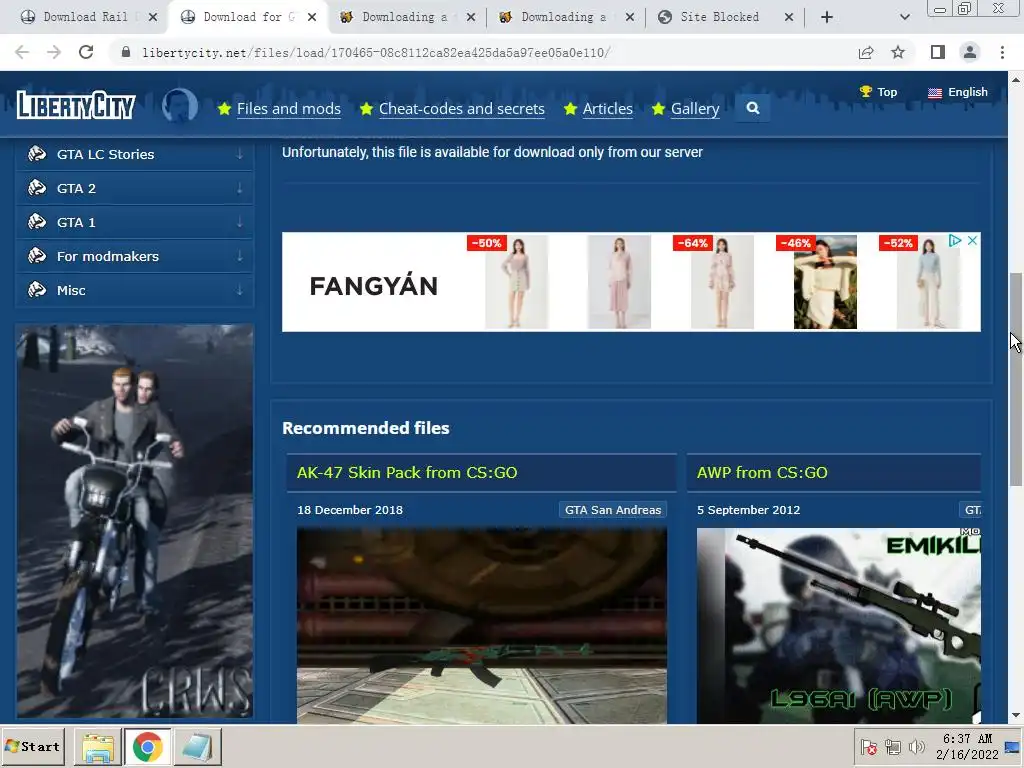Screen dimensions: 1024x768
Task: Click the LibertyCity logo
Action: (x=76, y=105)
